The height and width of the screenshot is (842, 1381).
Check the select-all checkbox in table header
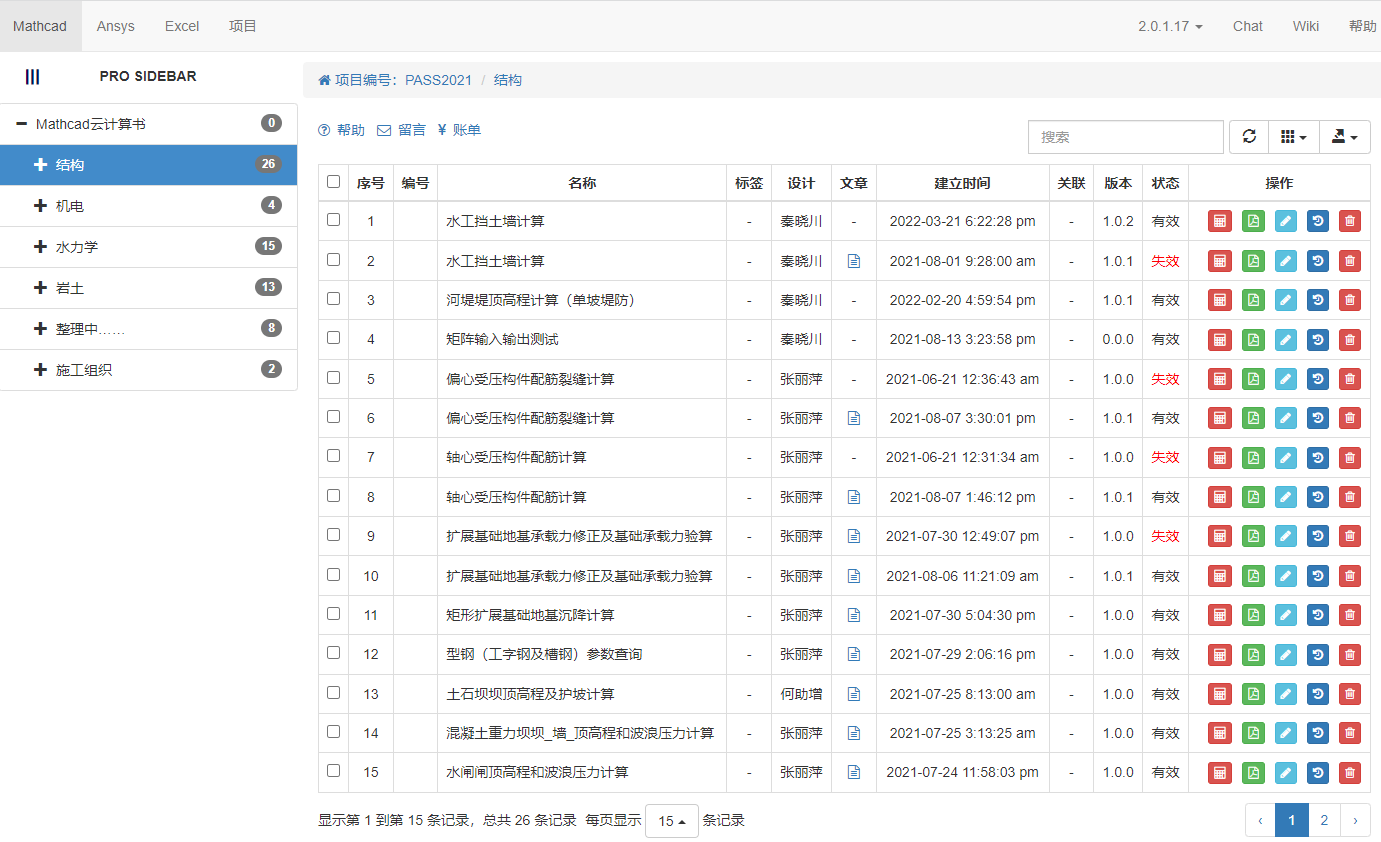333,182
